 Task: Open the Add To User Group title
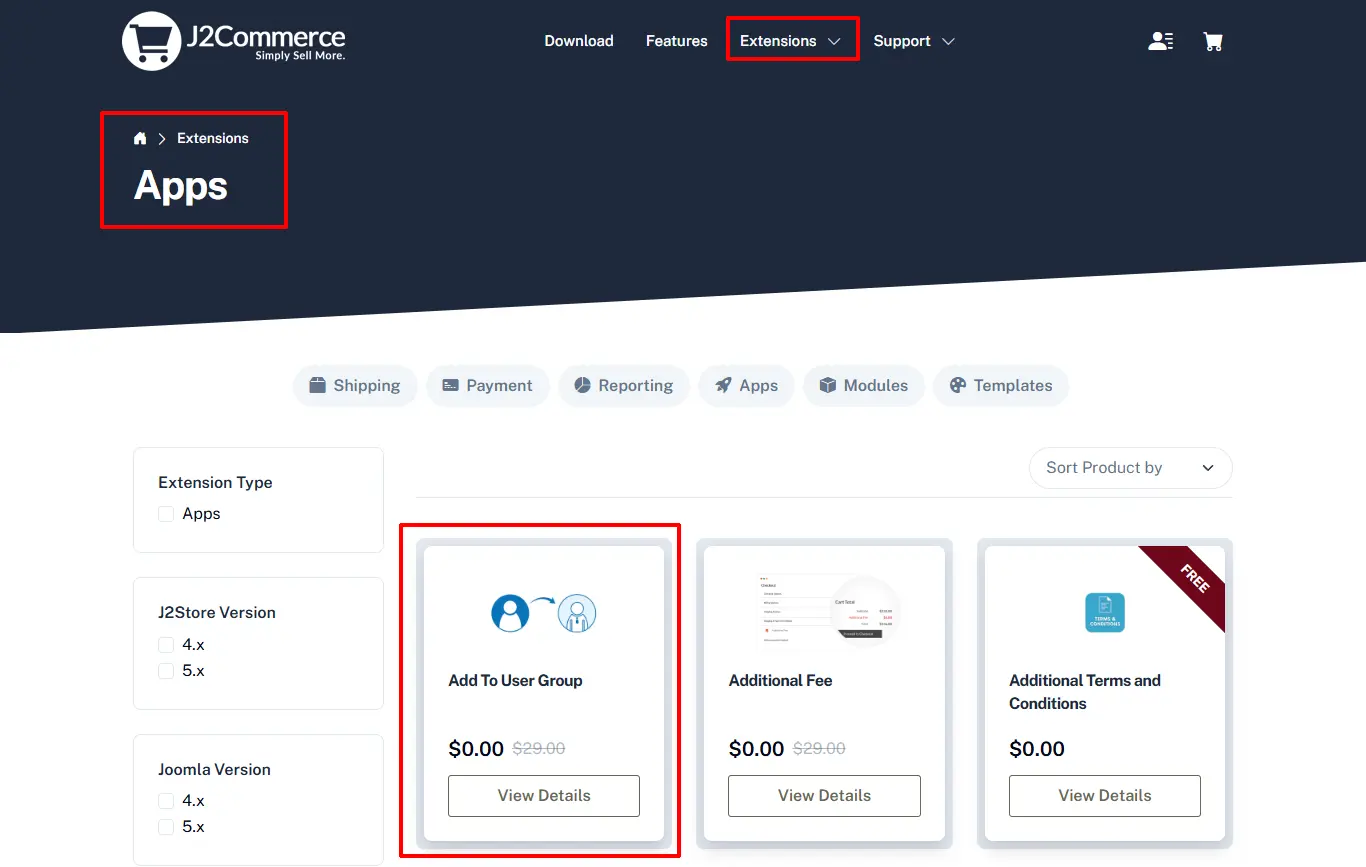[x=515, y=680]
